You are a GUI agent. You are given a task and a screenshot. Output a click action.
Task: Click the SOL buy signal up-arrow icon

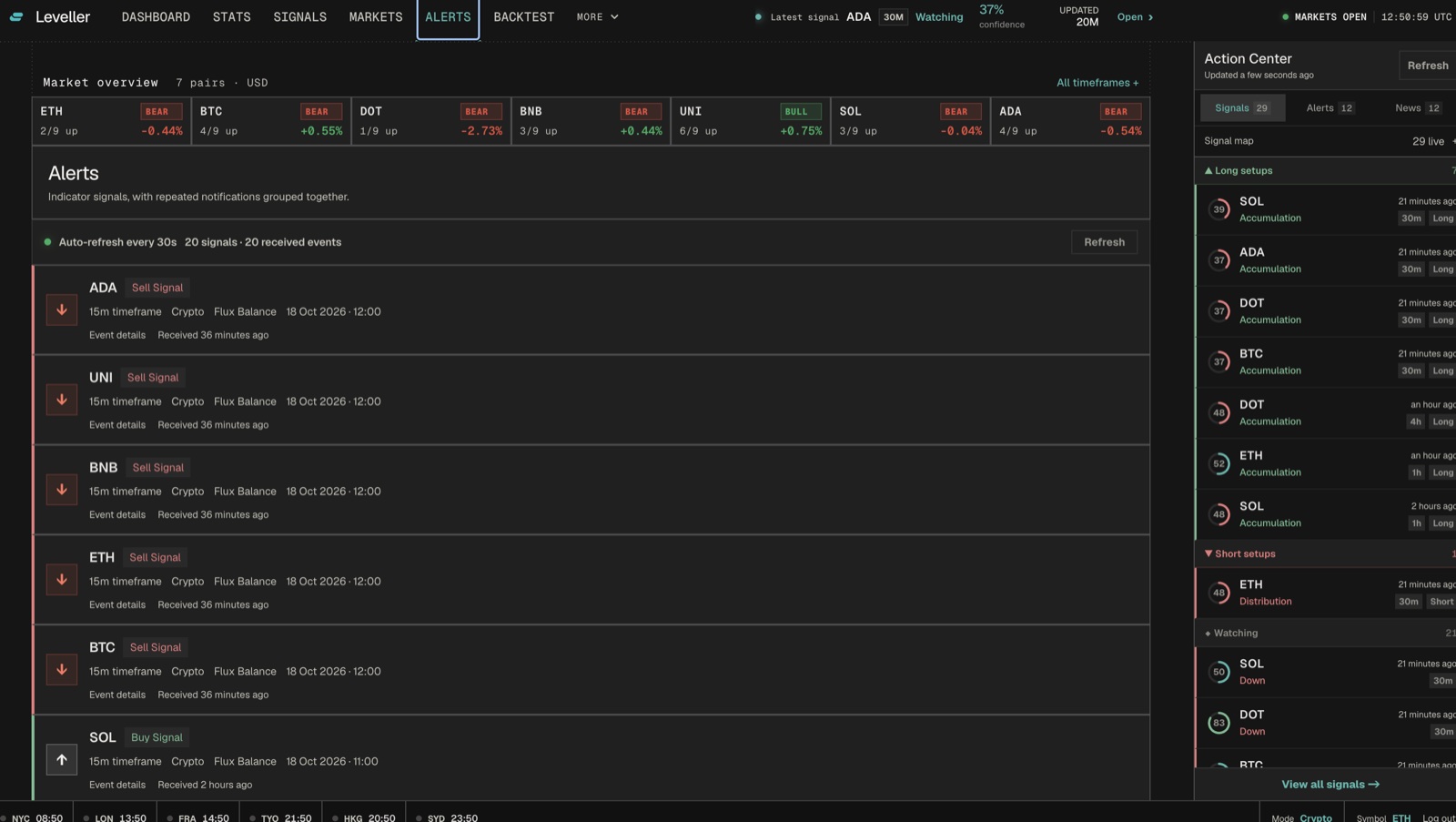[x=62, y=760]
